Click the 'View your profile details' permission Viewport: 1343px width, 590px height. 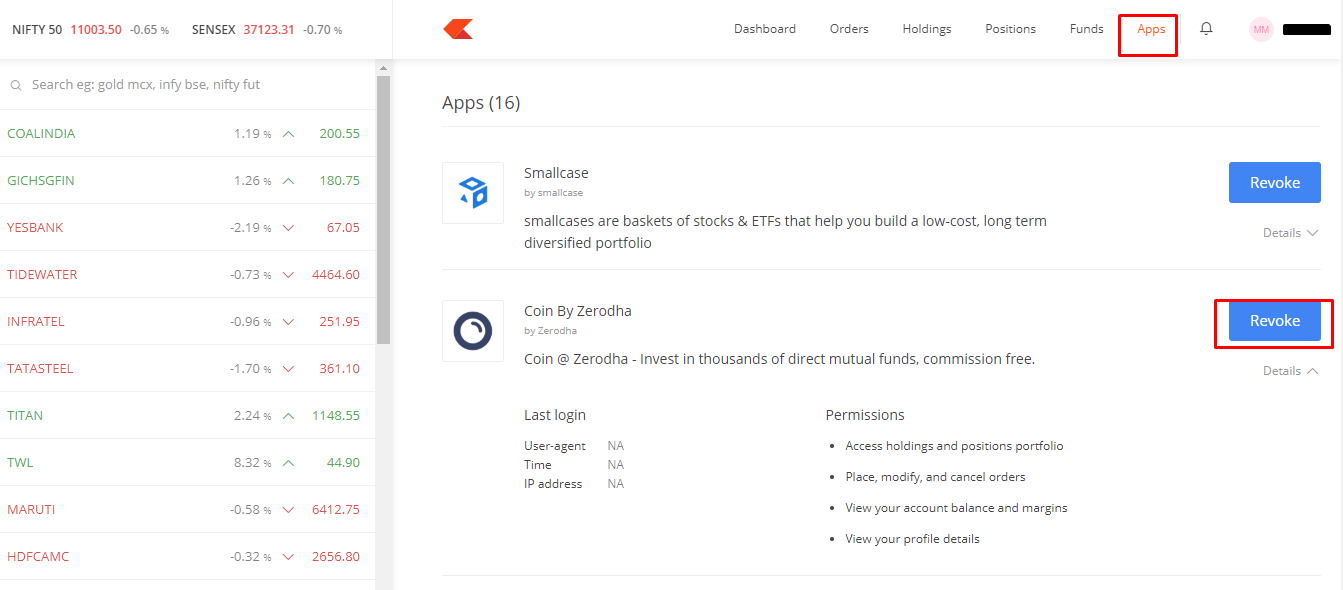912,539
